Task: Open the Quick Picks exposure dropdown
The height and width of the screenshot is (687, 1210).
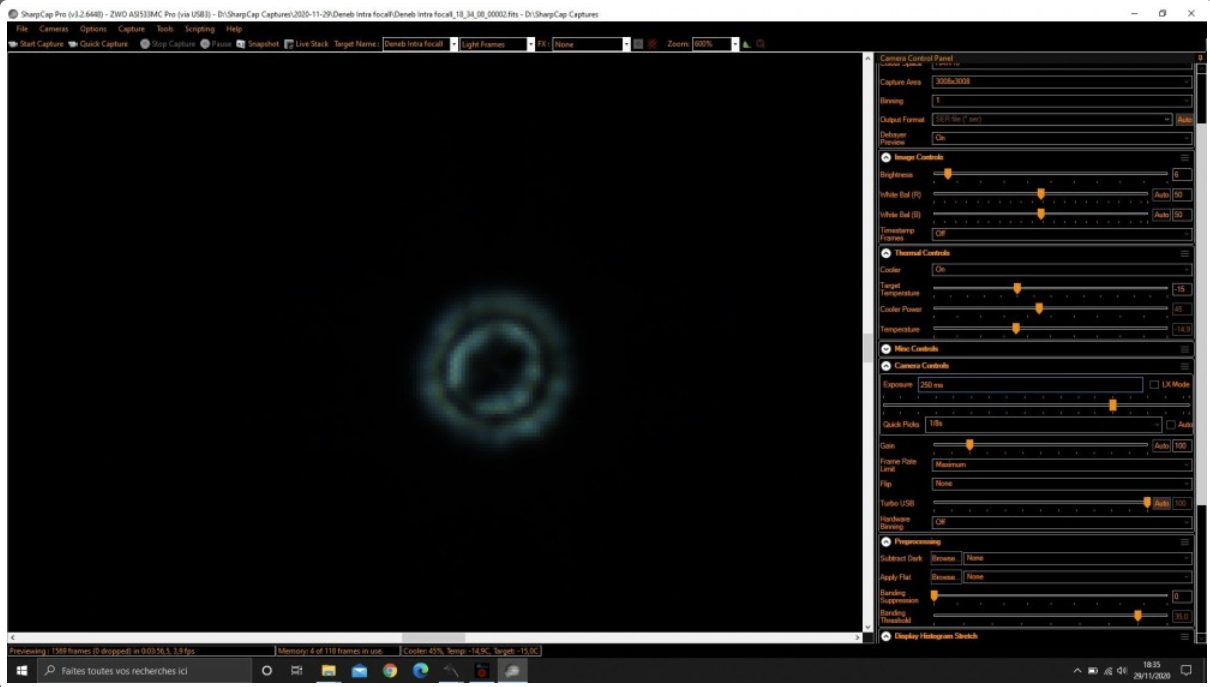Action: (1043, 425)
